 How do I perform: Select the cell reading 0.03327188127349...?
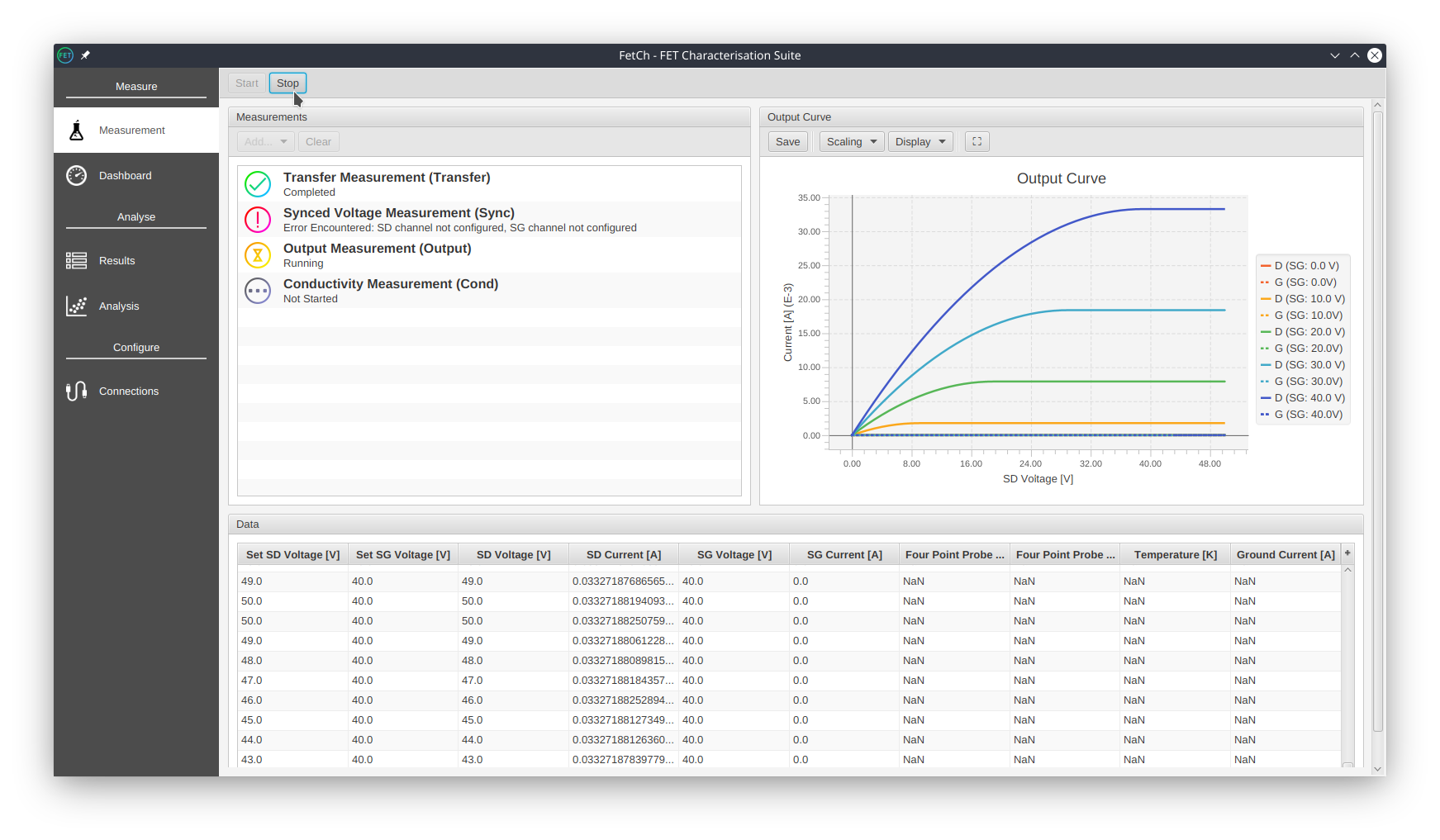coord(624,720)
